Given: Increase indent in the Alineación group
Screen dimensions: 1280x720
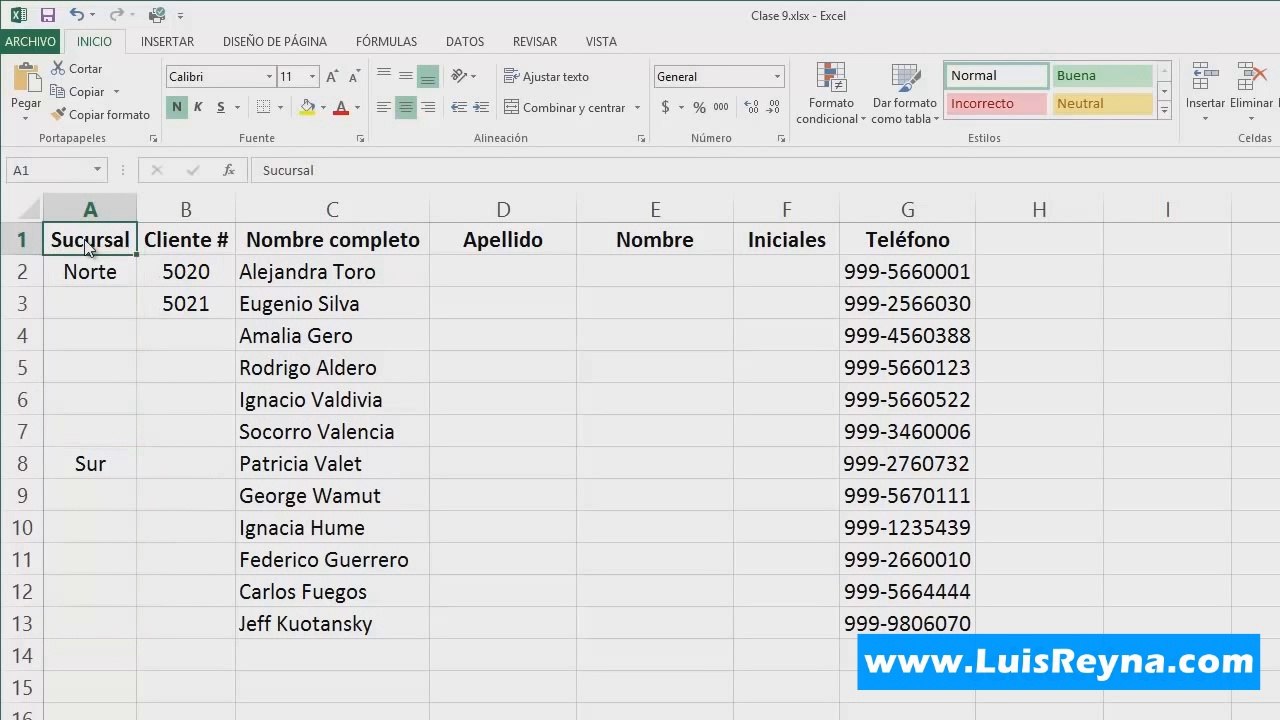Looking at the screenshot, I should 481,108.
